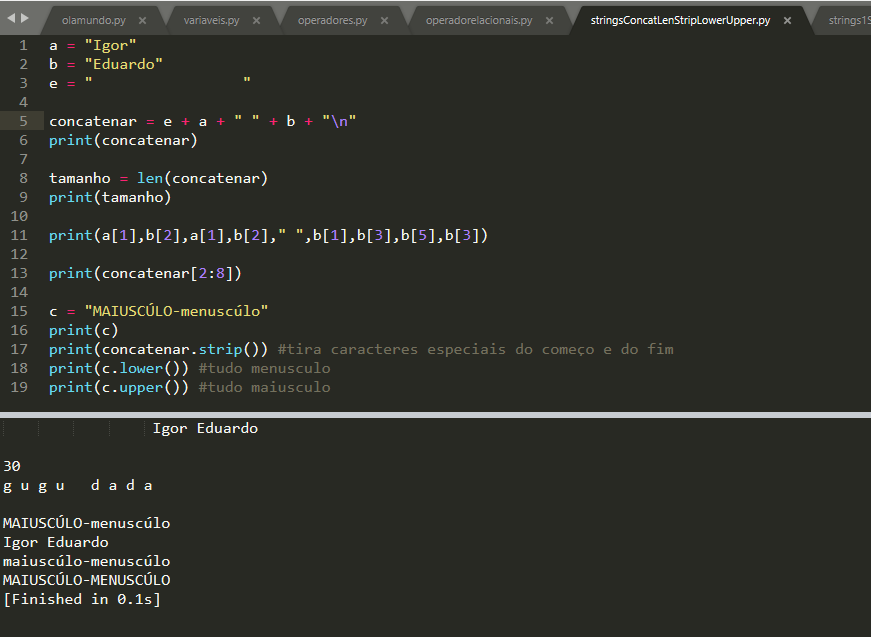Image resolution: width=871 pixels, height=637 pixels.
Task: Click the X on the strings19 tab
Action: click(x=868, y=18)
